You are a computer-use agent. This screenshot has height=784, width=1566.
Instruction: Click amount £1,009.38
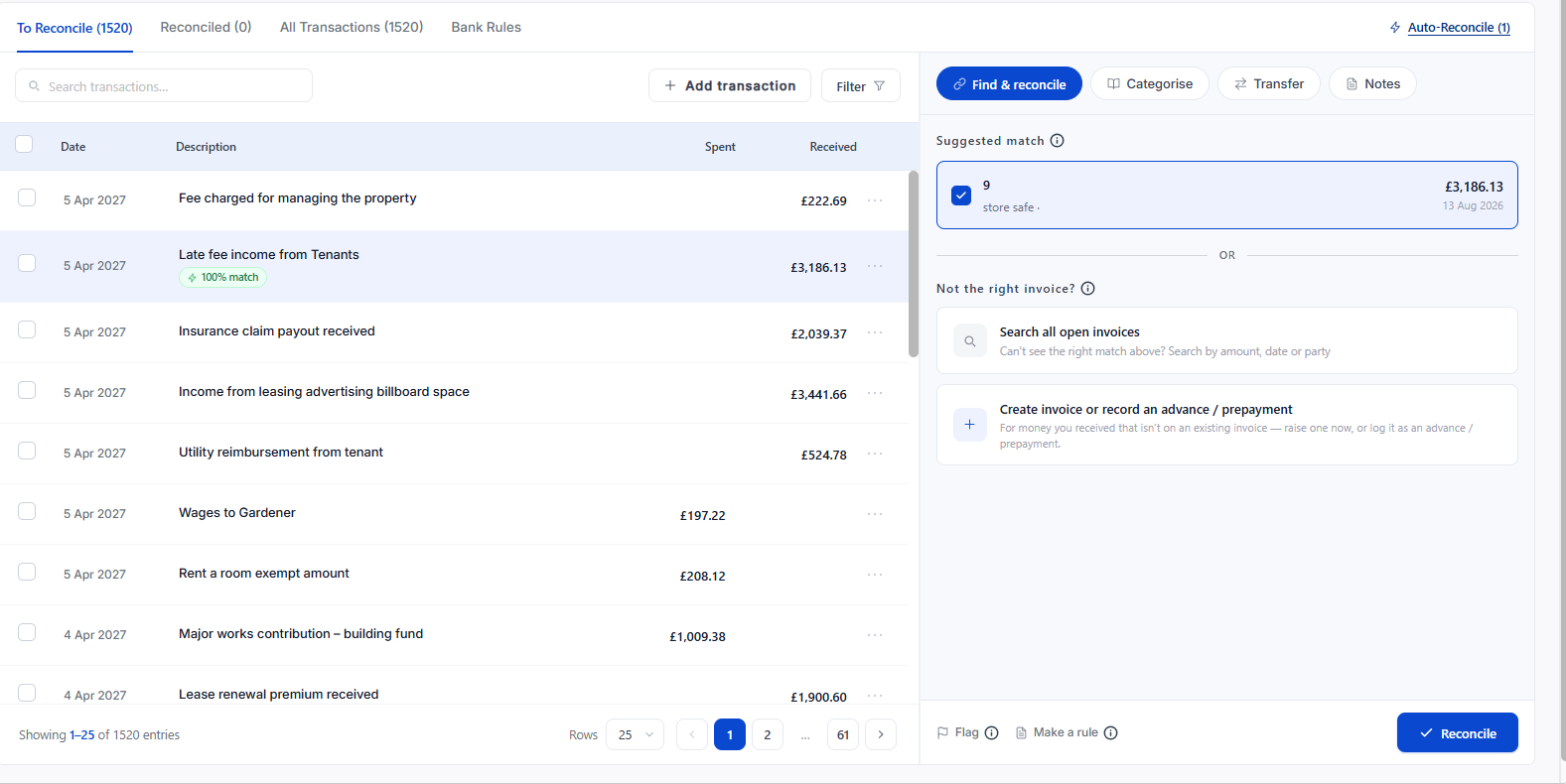(x=698, y=637)
